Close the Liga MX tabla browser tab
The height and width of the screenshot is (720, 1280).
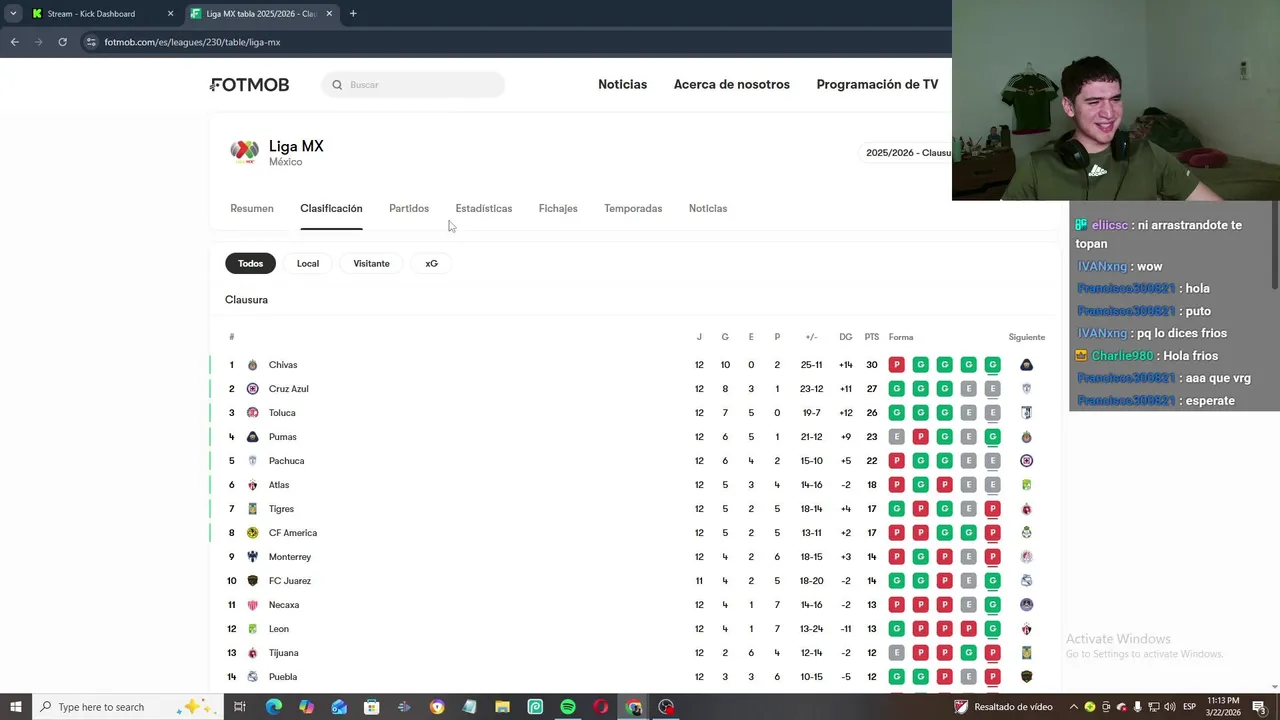[329, 13]
